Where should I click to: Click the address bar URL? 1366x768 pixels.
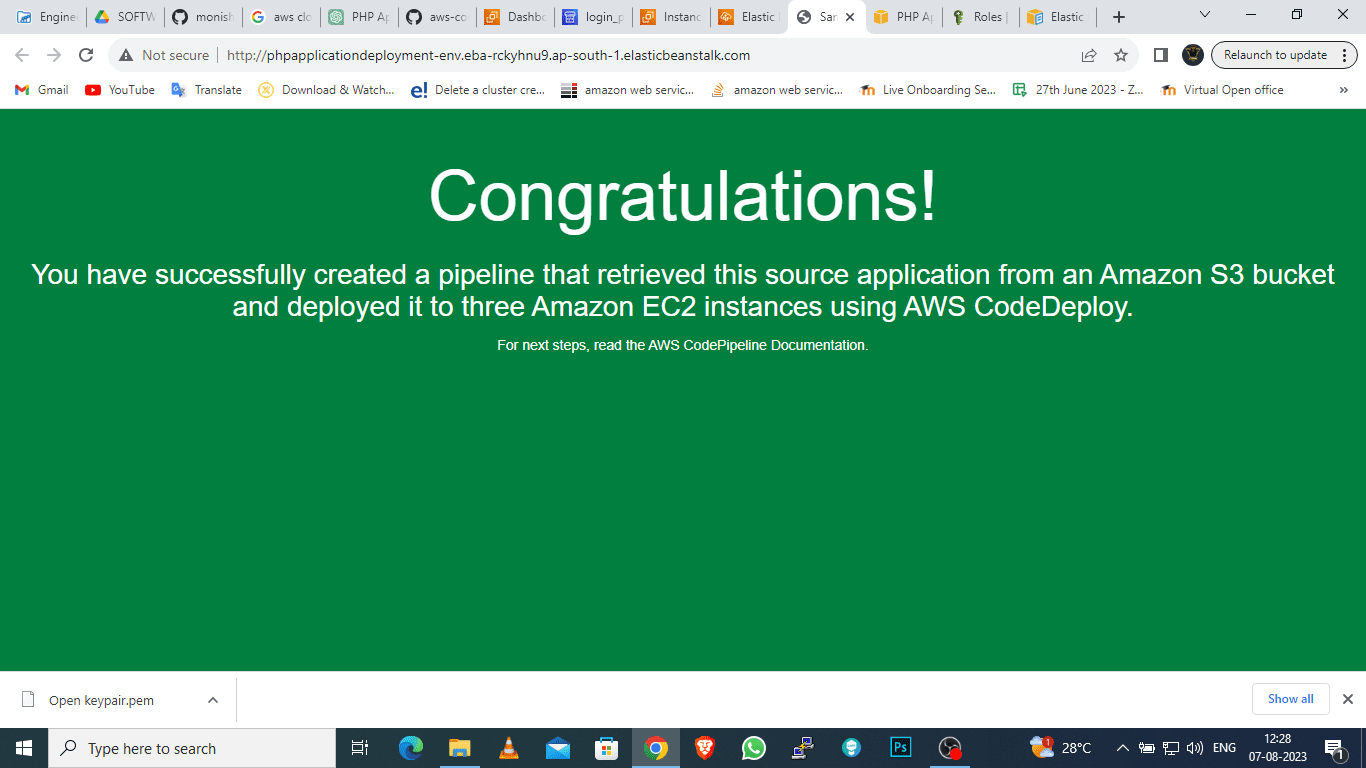pos(488,55)
